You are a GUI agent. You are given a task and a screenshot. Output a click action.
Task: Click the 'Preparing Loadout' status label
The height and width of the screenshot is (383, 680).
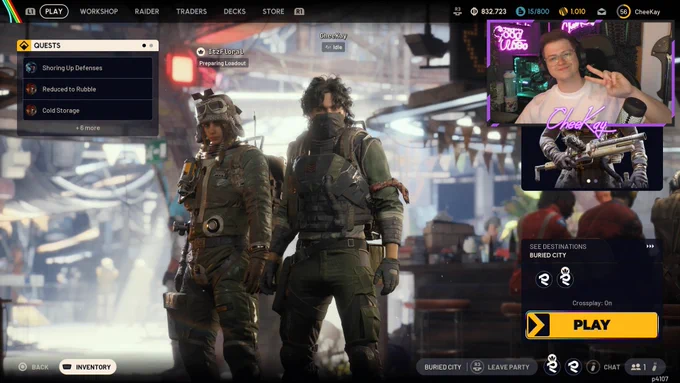pos(222,63)
